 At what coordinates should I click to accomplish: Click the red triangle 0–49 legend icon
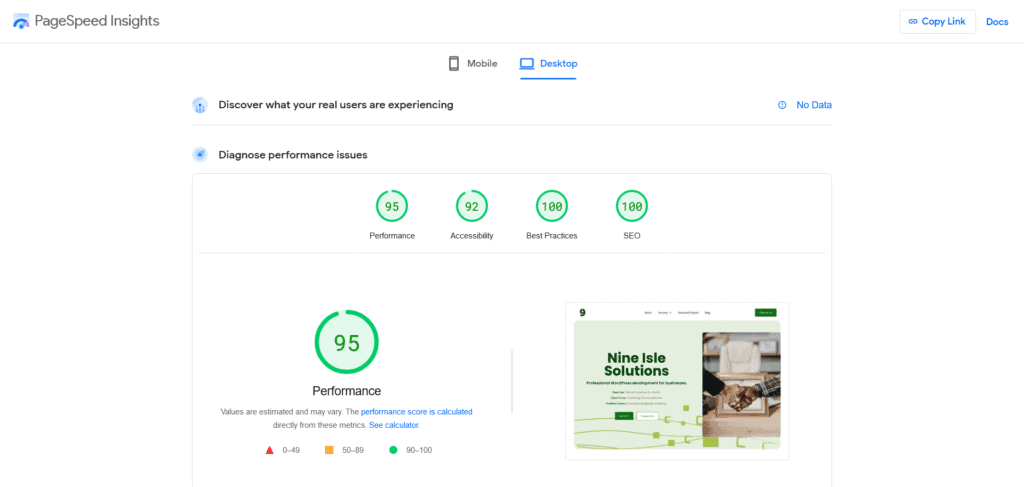[270, 450]
